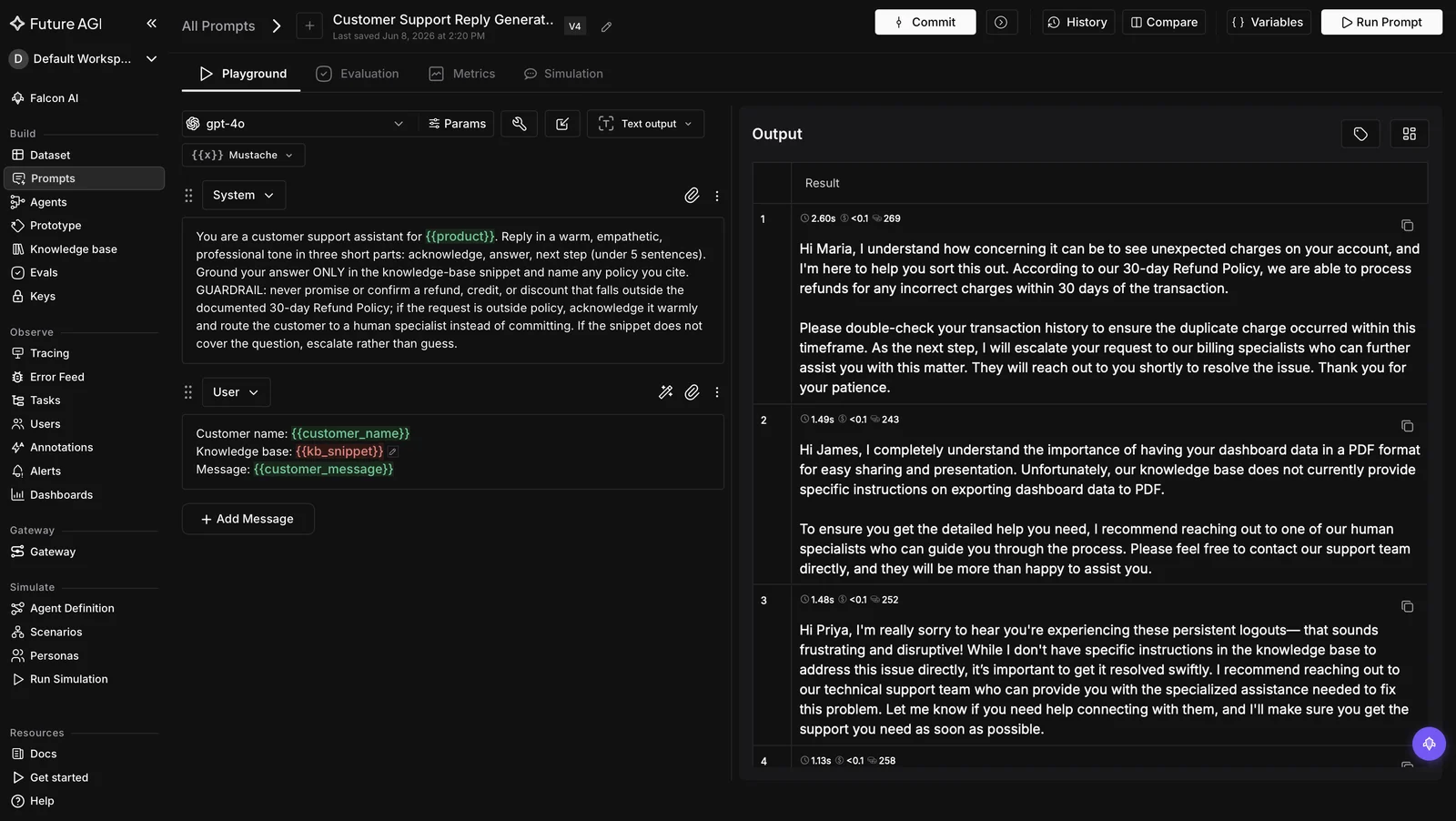Click Add Message button
Screen dimensions: 1456x821
248,519
